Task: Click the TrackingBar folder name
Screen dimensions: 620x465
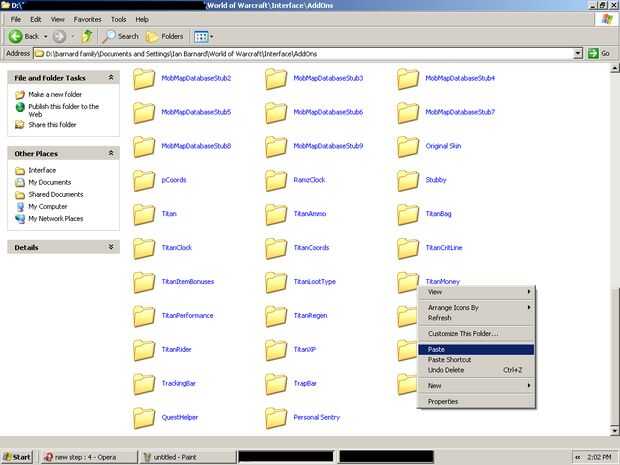Action: tap(178, 383)
